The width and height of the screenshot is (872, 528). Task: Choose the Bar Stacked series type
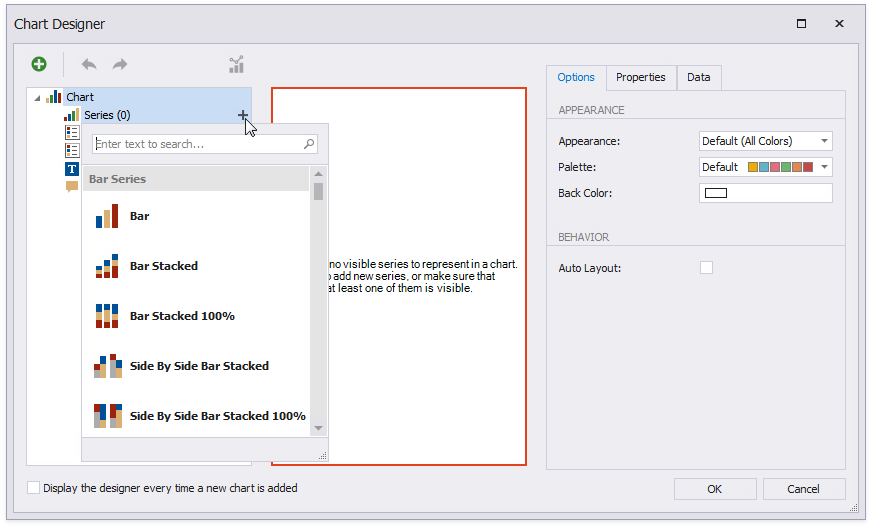pos(163,266)
